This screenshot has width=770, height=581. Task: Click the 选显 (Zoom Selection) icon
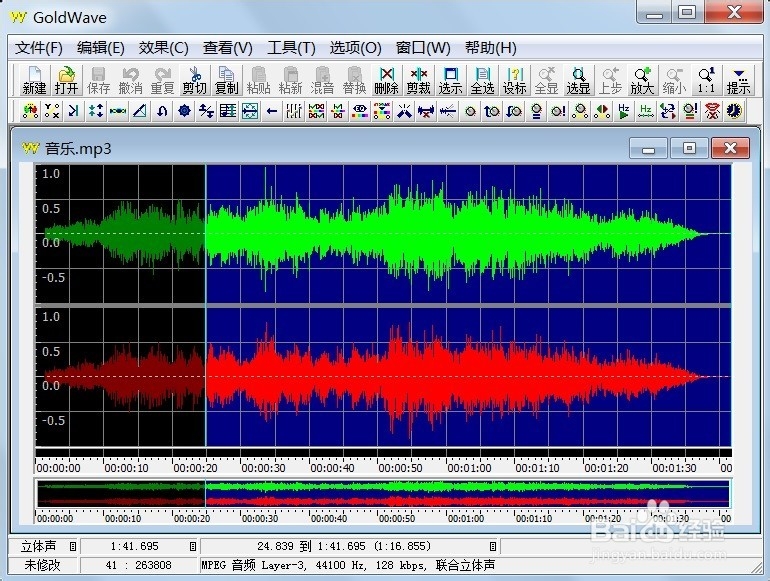[578, 80]
